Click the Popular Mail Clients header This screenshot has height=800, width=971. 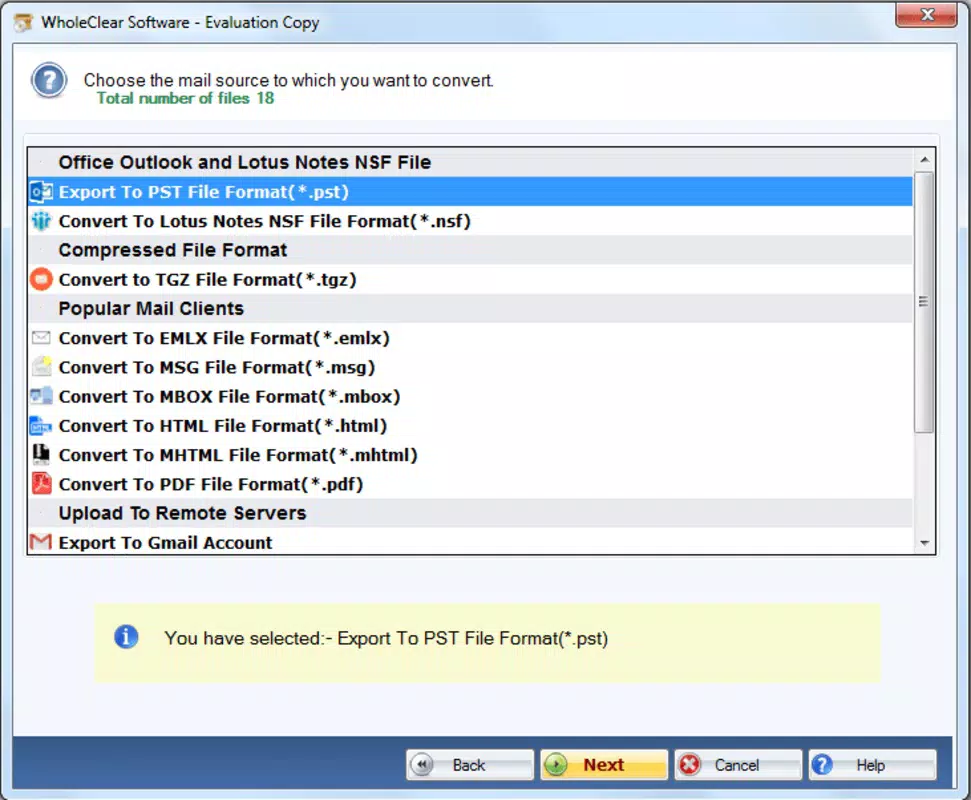click(470, 308)
